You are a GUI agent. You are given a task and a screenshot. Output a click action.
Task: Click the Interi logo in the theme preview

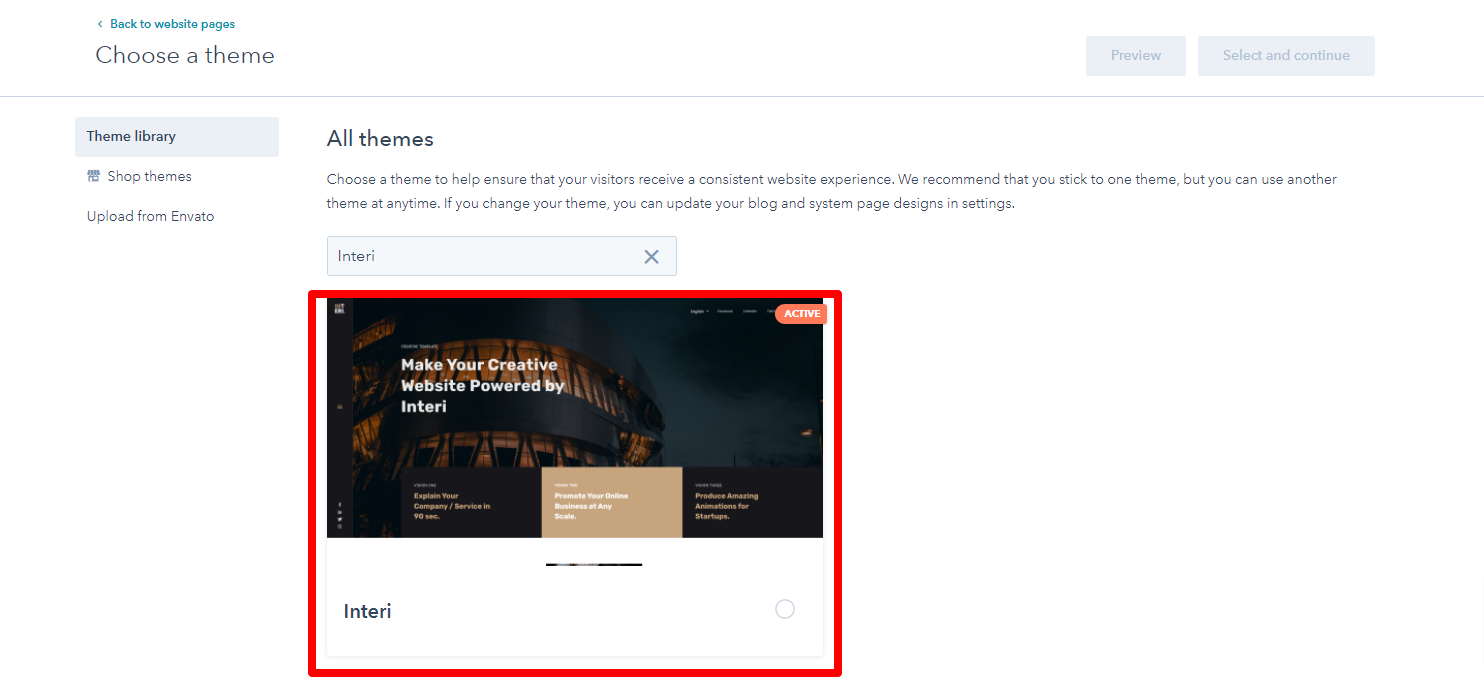coord(340,308)
